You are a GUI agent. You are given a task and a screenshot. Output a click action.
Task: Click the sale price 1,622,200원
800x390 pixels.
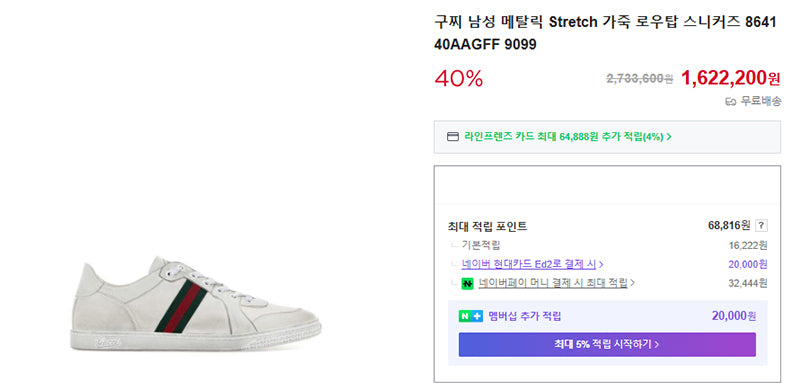tap(731, 79)
